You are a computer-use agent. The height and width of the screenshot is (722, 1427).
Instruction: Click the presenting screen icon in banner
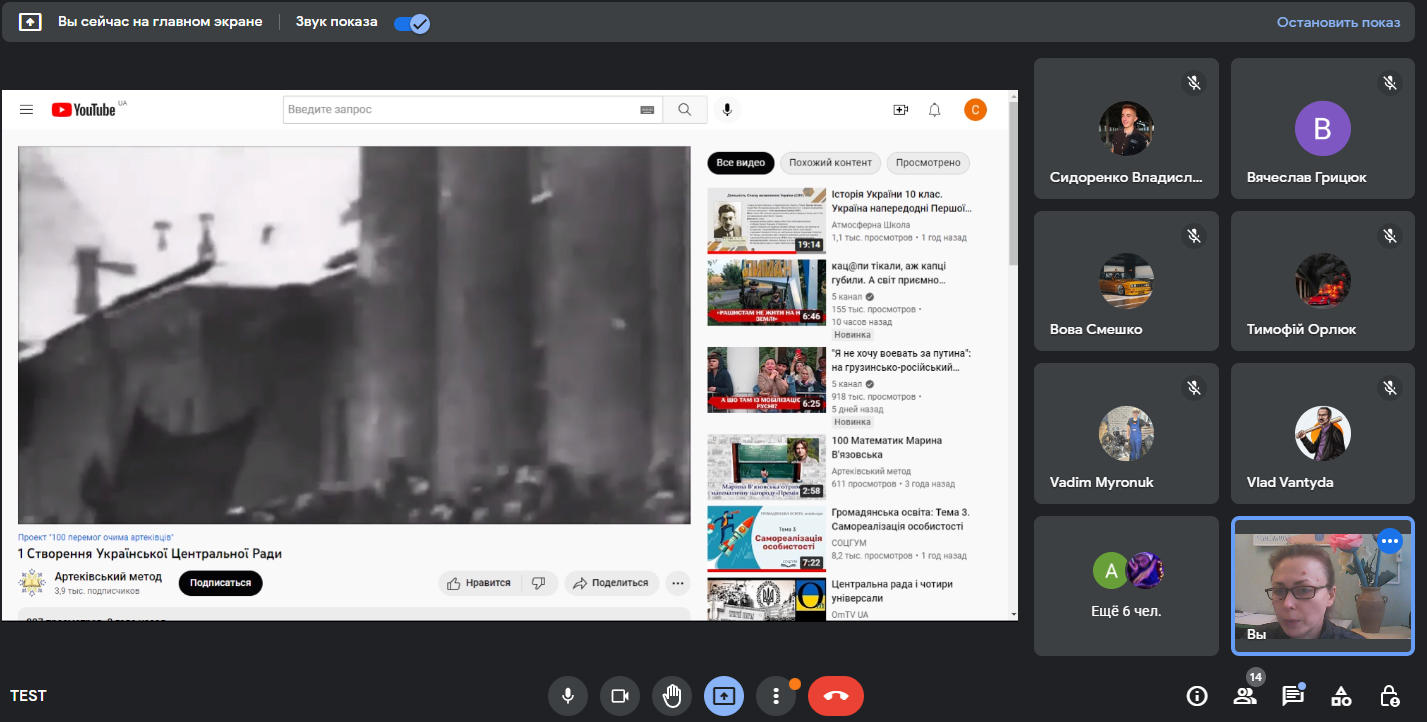(30, 22)
